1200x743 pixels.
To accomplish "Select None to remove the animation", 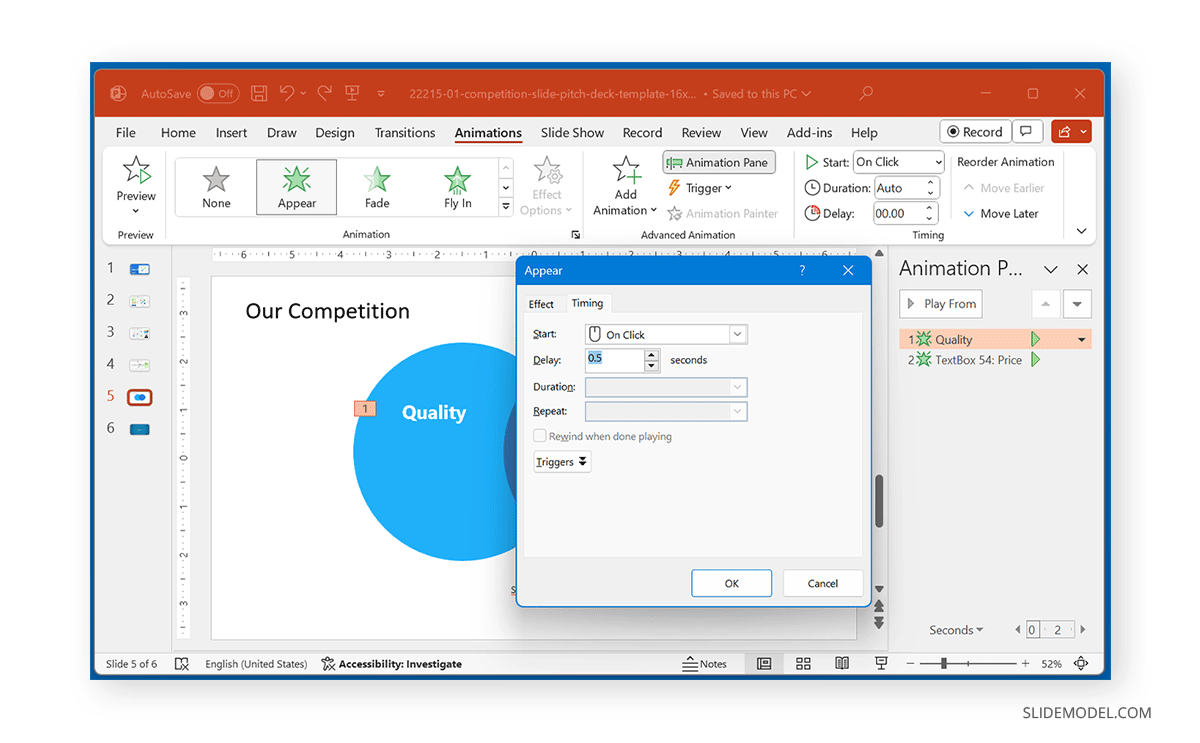I will pyautogui.click(x=216, y=185).
